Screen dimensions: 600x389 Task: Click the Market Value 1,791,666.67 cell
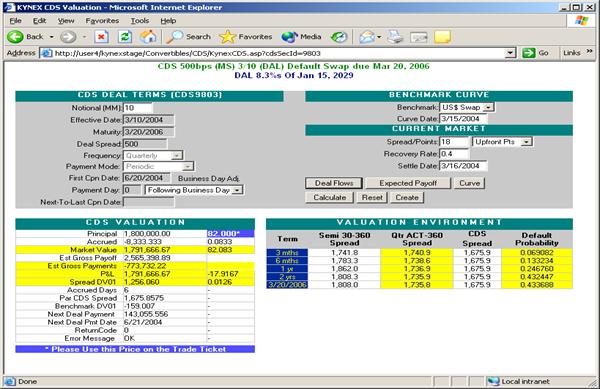click(x=165, y=250)
